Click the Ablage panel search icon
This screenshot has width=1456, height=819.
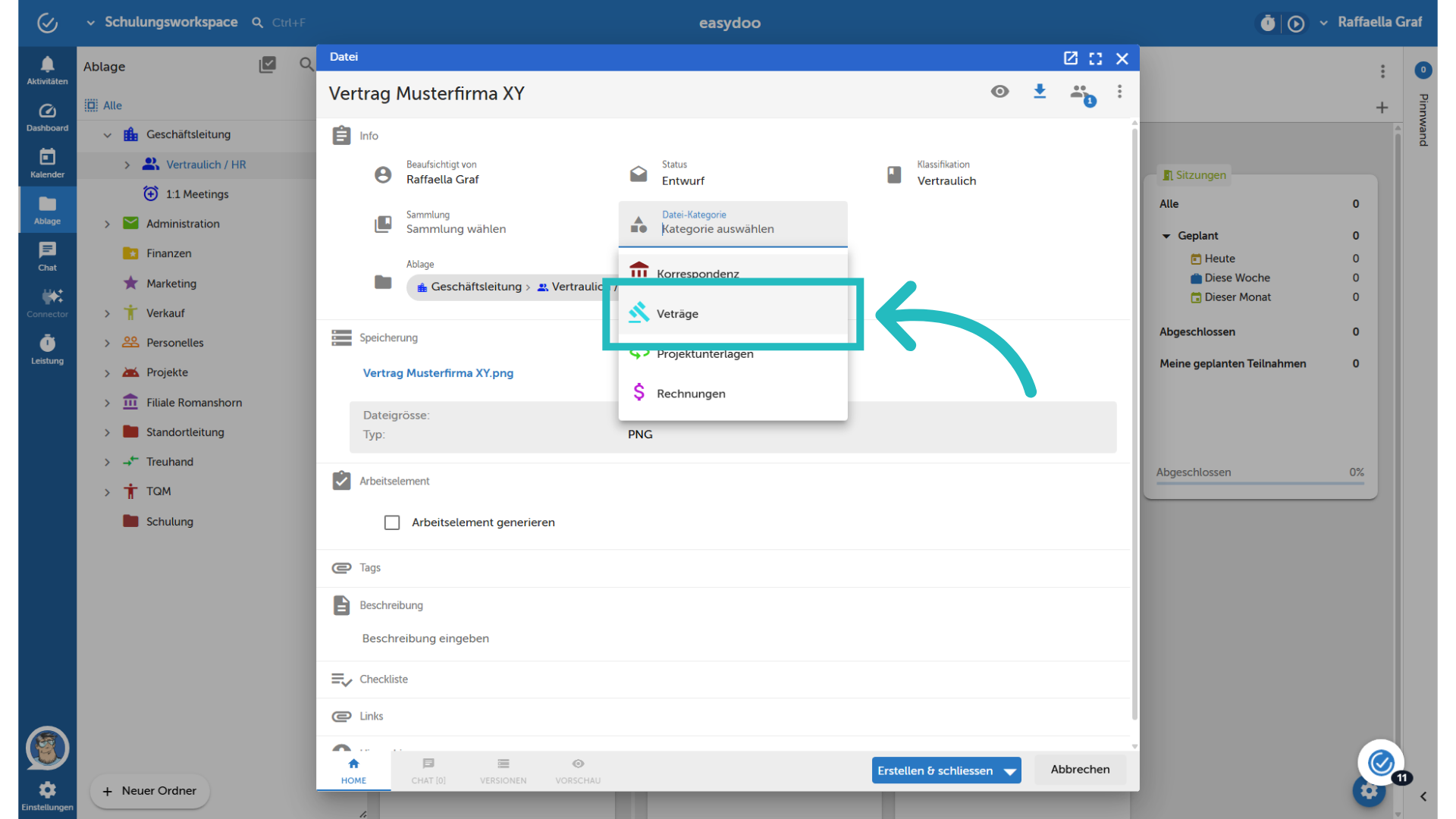pyautogui.click(x=306, y=65)
